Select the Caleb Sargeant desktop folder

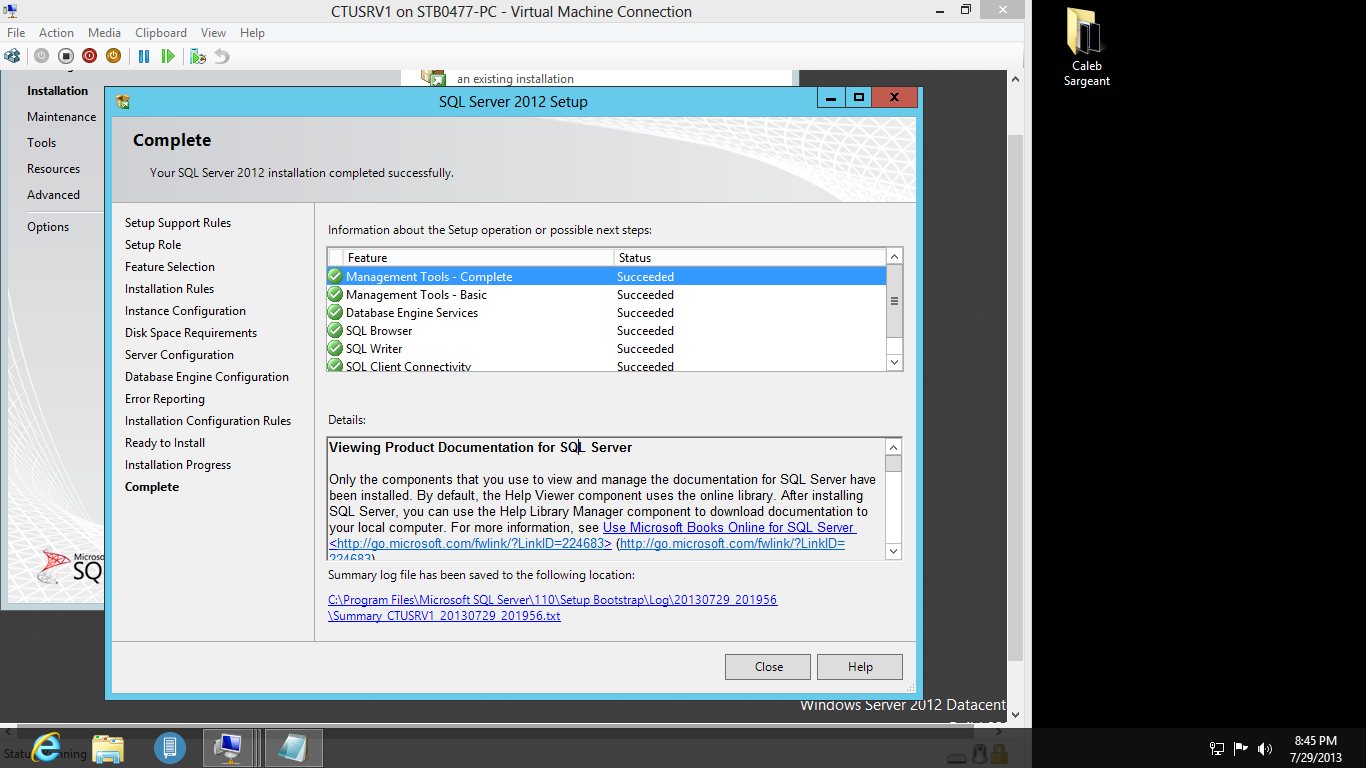pos(1086,47)
